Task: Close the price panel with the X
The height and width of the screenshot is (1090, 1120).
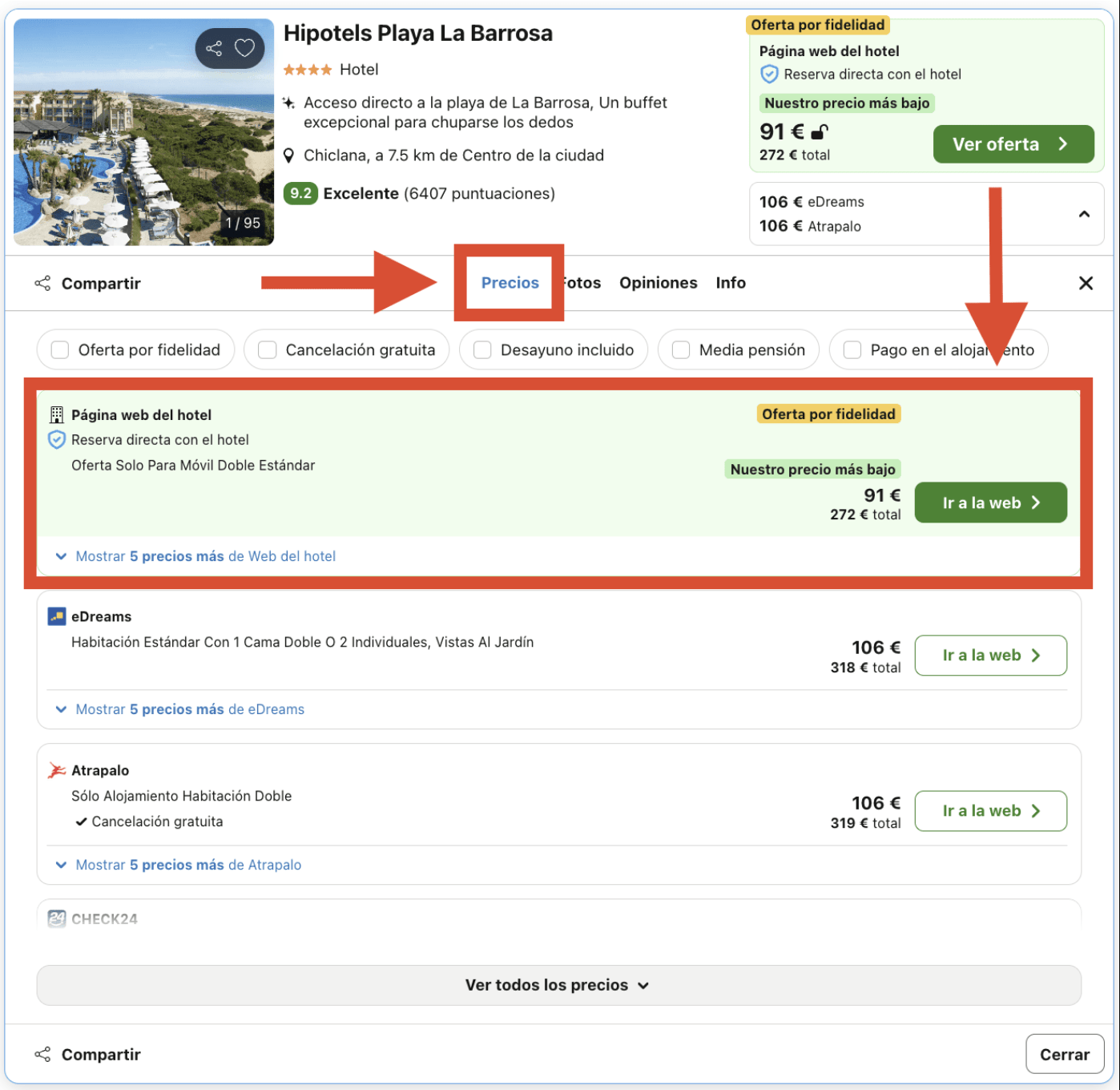Action: click(x=1086, y=283)
